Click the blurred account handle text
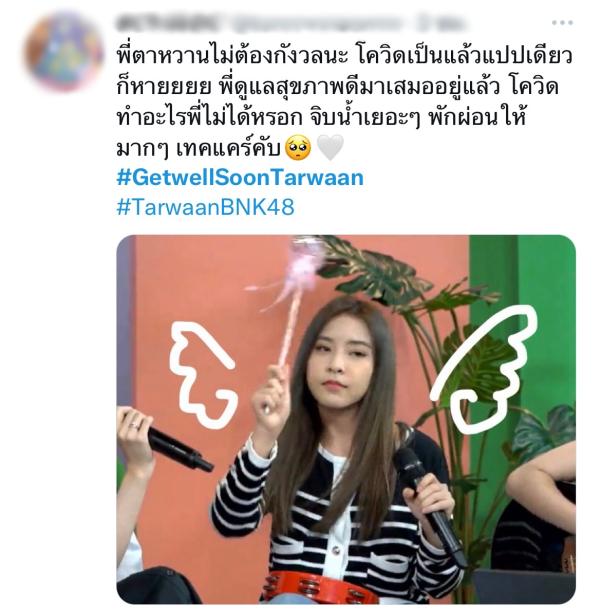 pyautogui.click(x=317, y=23)
